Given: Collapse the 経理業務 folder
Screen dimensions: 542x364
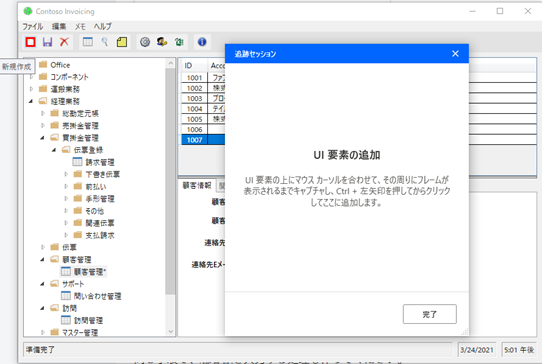Looking at the screenshot, I should [31, 101].
